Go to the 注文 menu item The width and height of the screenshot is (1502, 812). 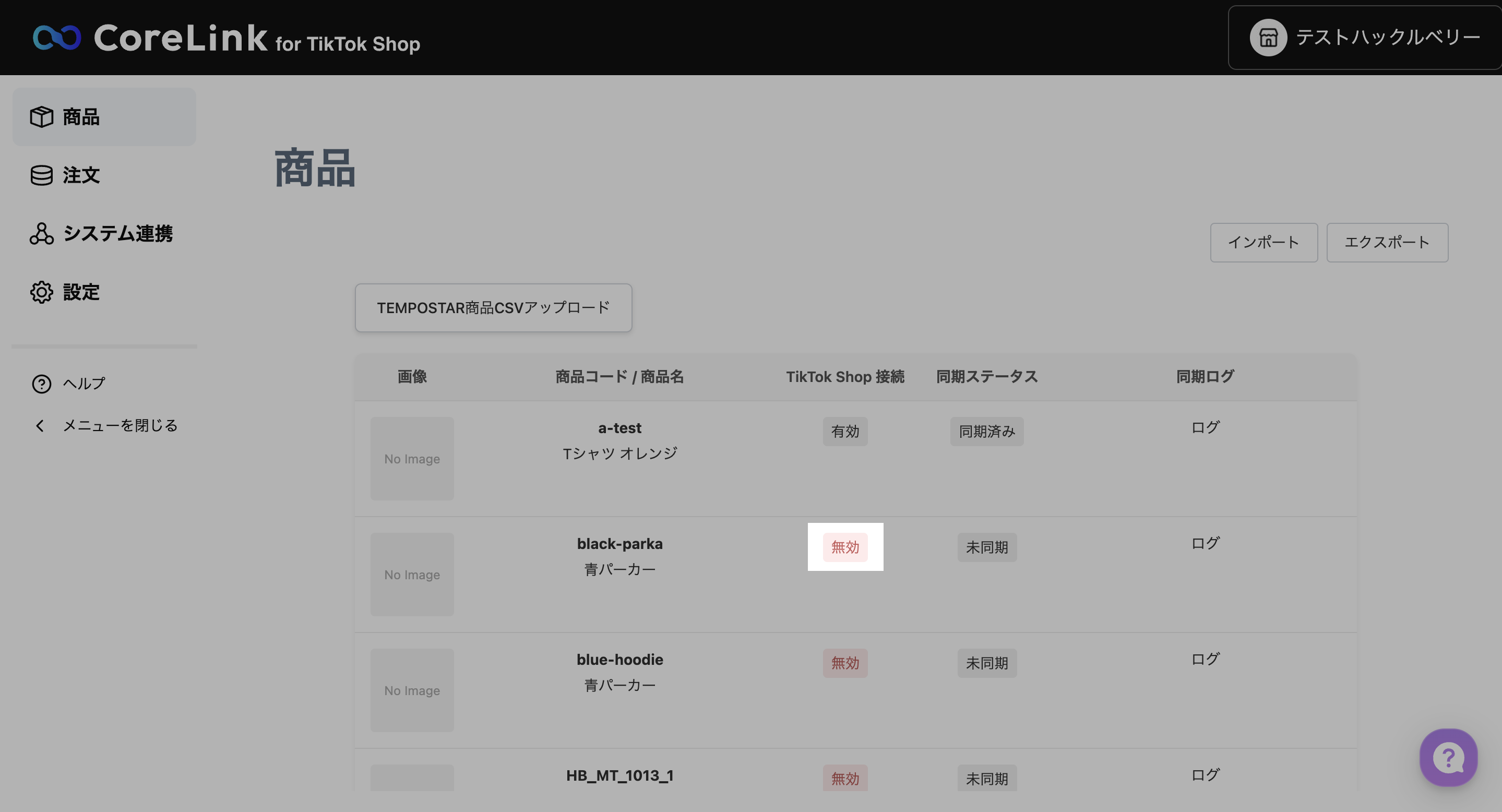(x=104, y=175)
